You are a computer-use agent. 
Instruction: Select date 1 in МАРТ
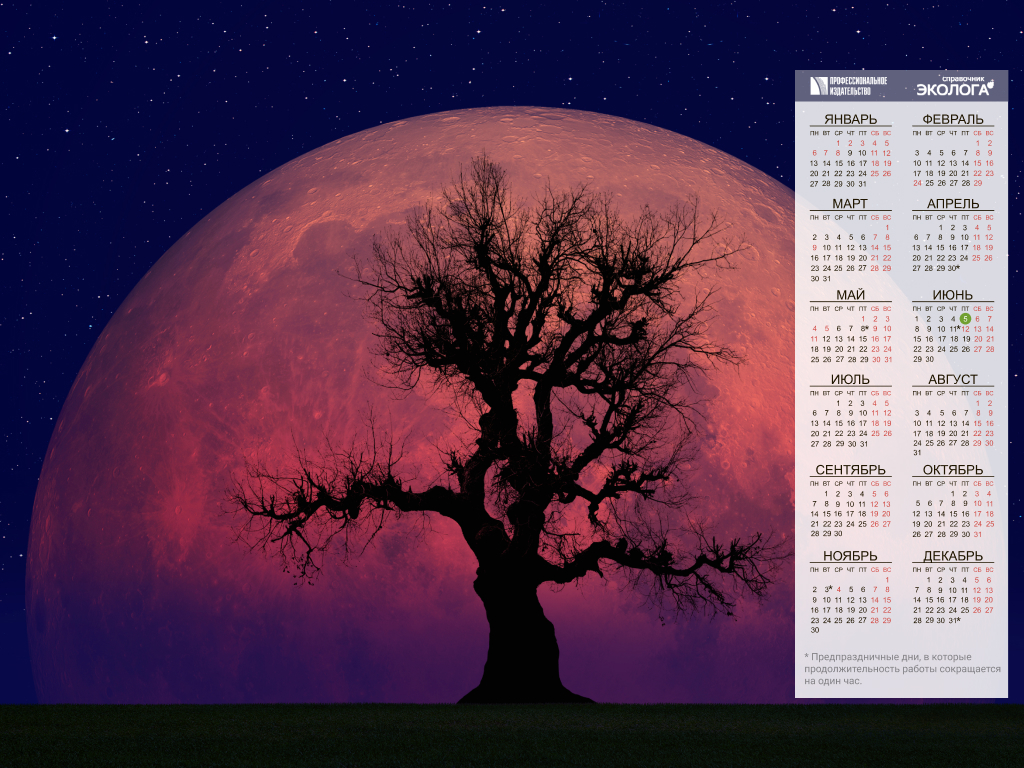[887, 227]
